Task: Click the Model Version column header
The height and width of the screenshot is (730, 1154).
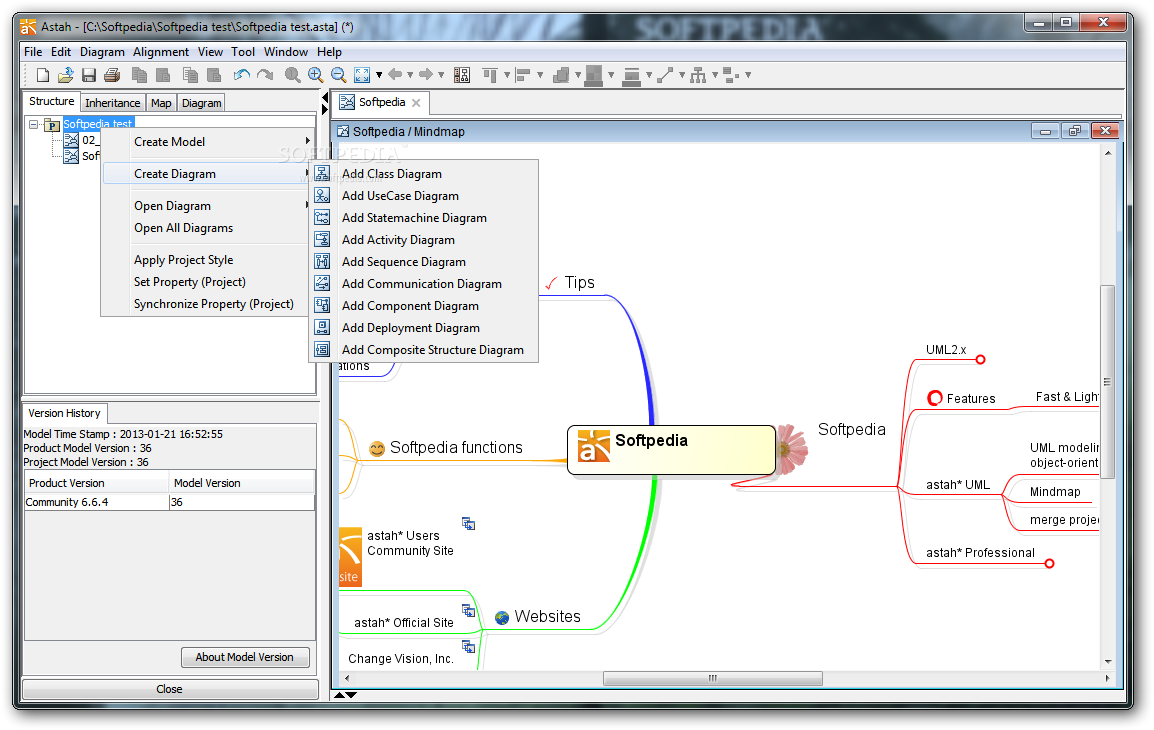Action: pyautogui.click(x=242, y=483)
